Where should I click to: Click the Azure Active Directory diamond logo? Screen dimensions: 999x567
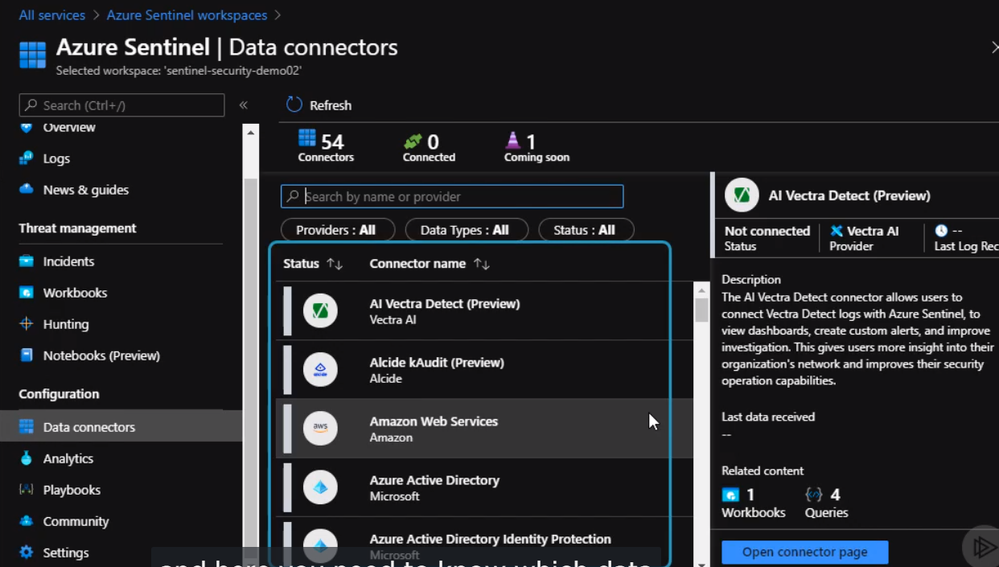tap(320, 487)
